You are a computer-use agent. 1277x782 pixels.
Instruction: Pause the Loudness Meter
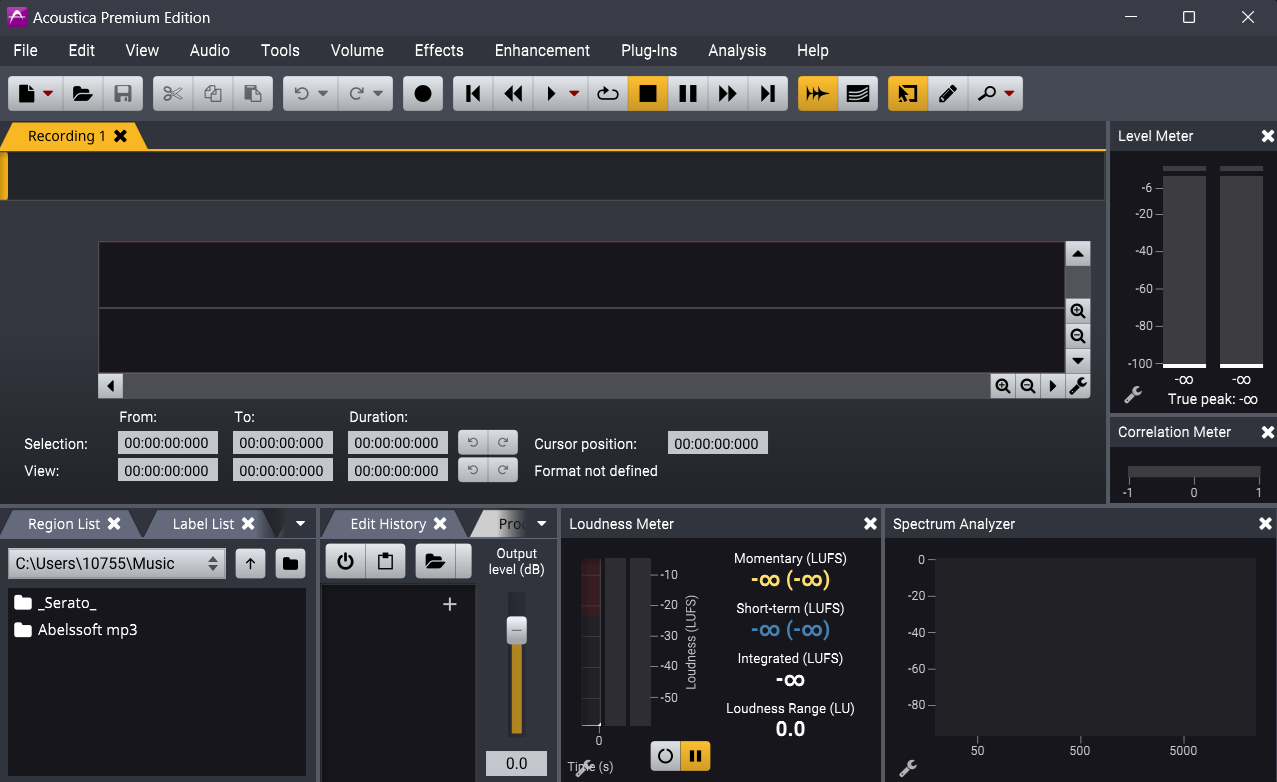(x=695, y=756)
